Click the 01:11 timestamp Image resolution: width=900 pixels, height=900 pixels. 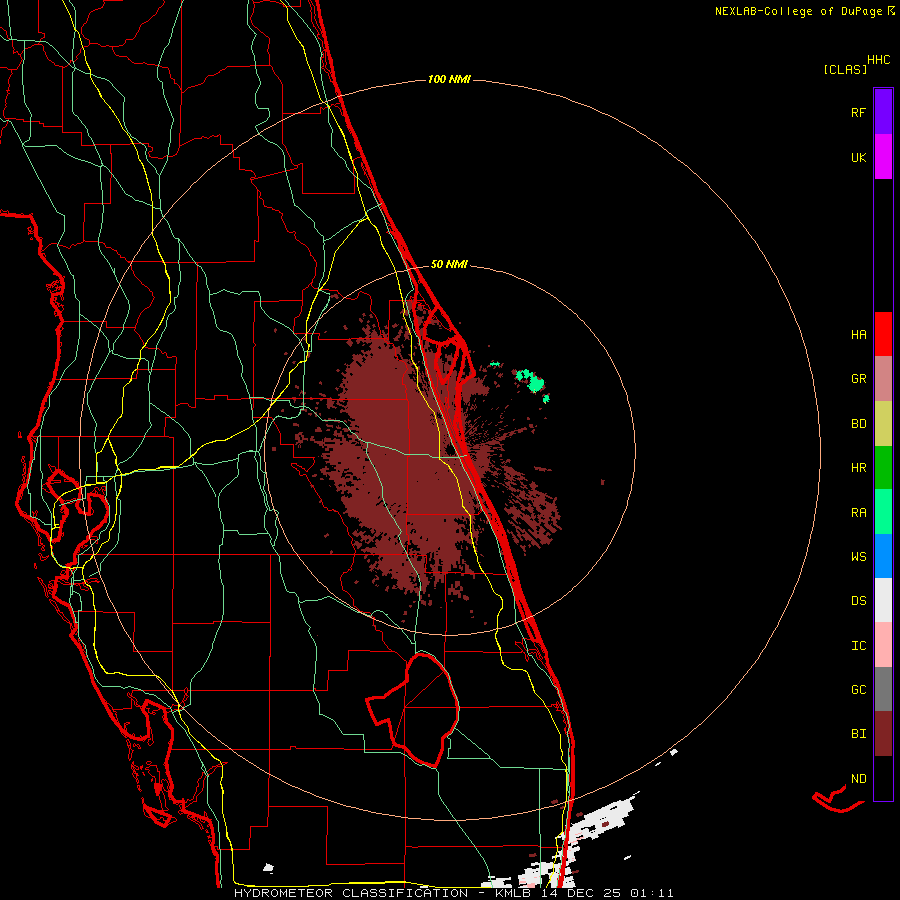pyautogui.click(x=651, y=893)
